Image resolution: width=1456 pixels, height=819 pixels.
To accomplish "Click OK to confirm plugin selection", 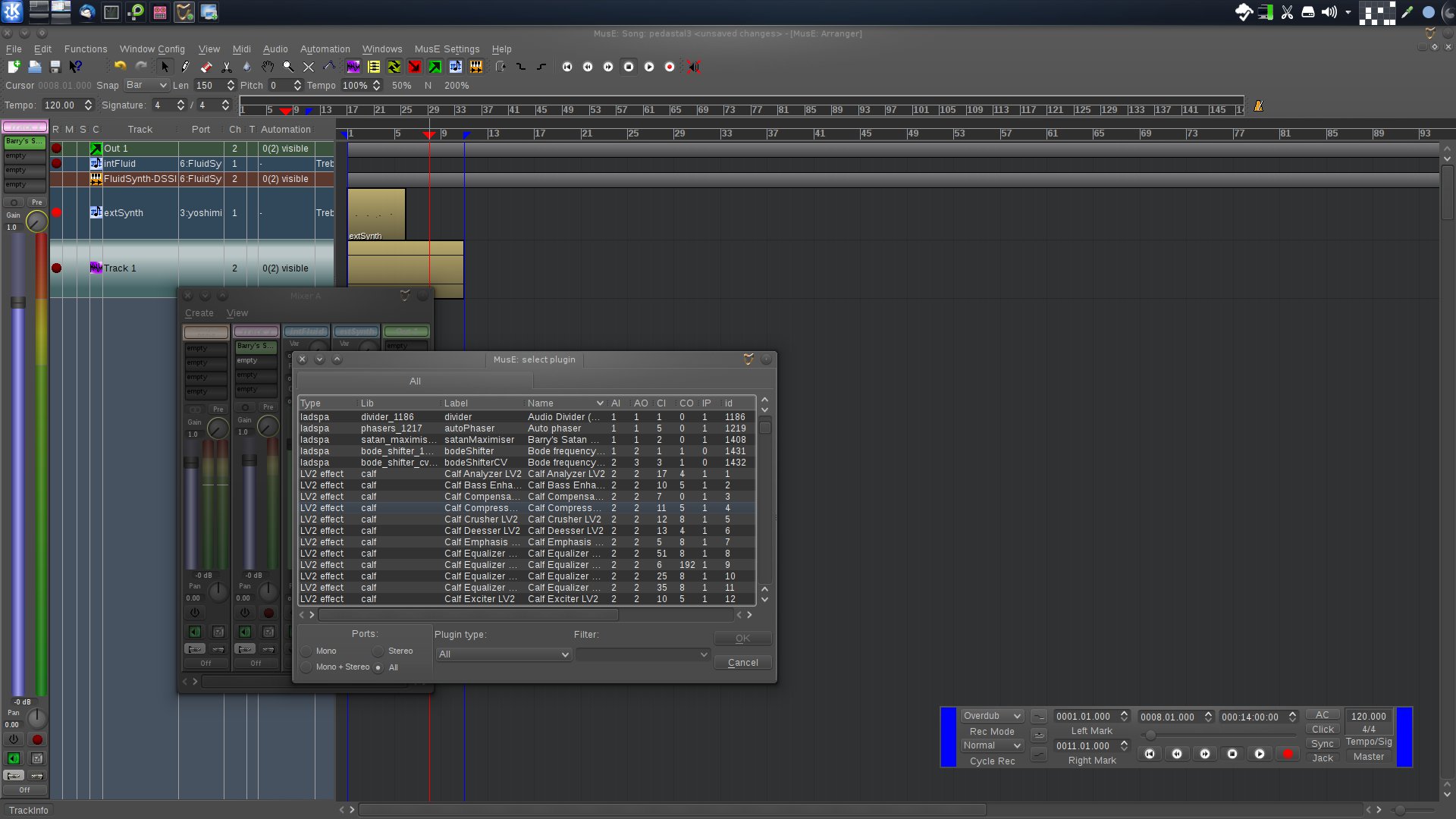I will [742, 638].
